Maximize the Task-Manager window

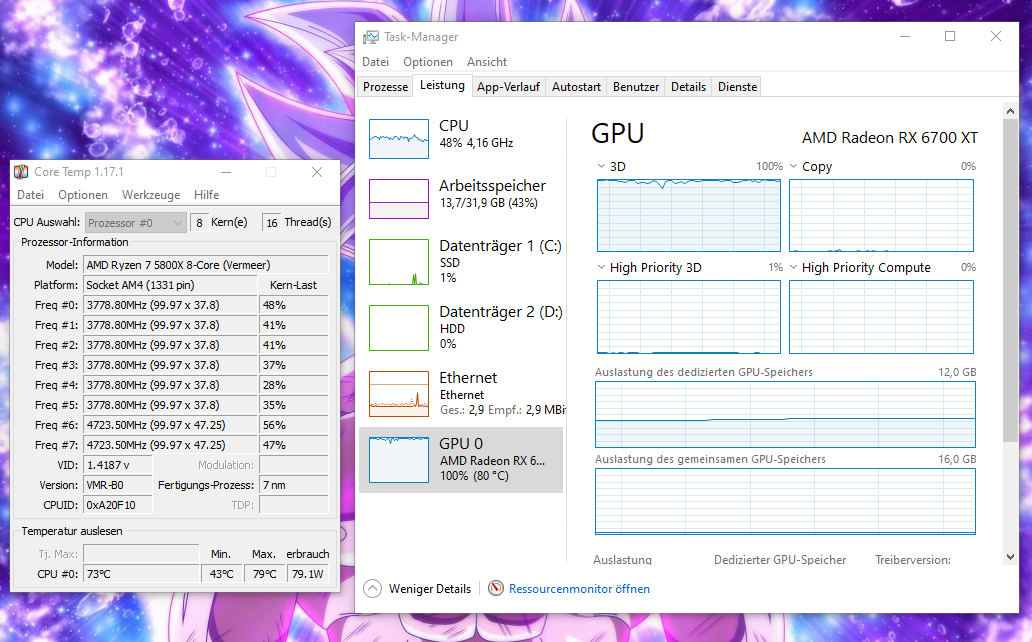click(x=950, y=36)
